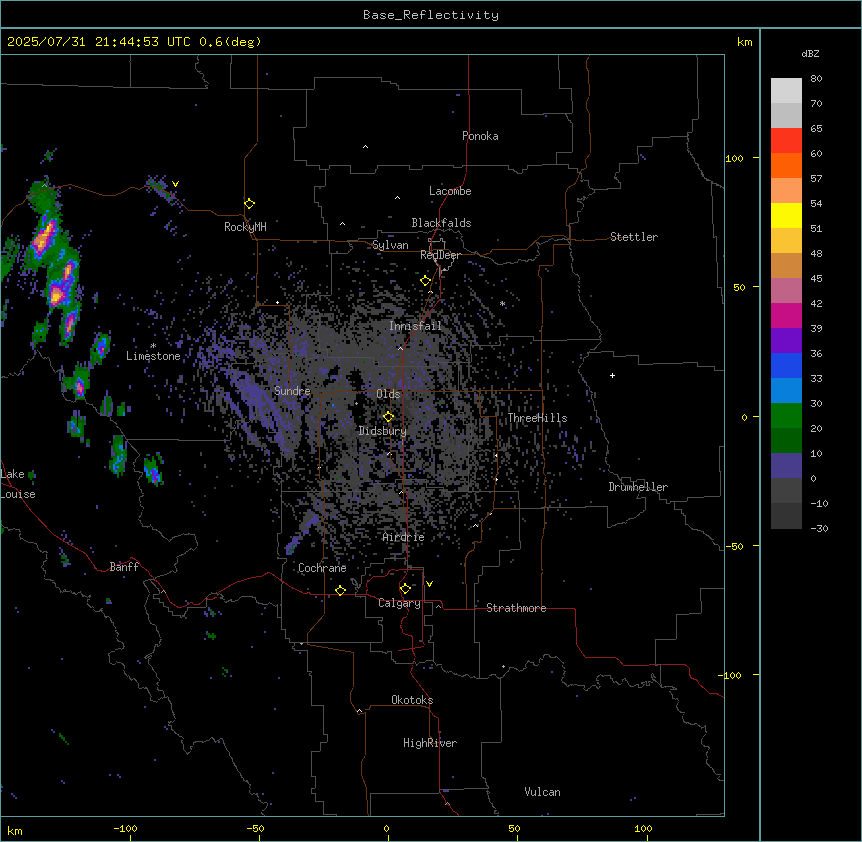
Task: Click the -50 tick on the right vertical axis
Action: click(734, 546)
